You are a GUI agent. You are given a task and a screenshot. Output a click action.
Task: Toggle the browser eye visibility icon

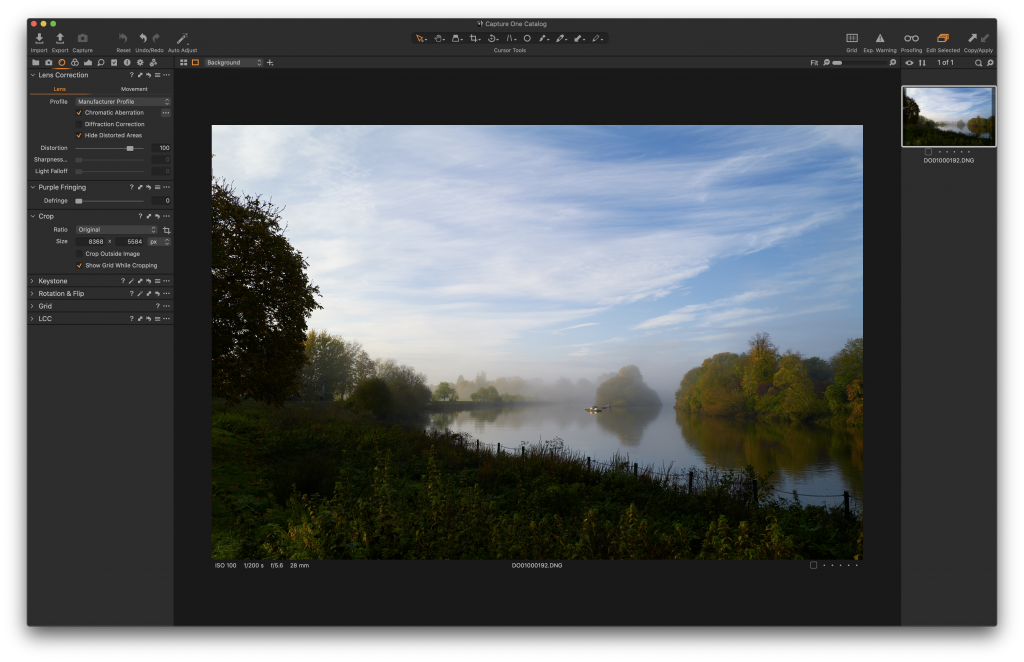tap(909, 63)
